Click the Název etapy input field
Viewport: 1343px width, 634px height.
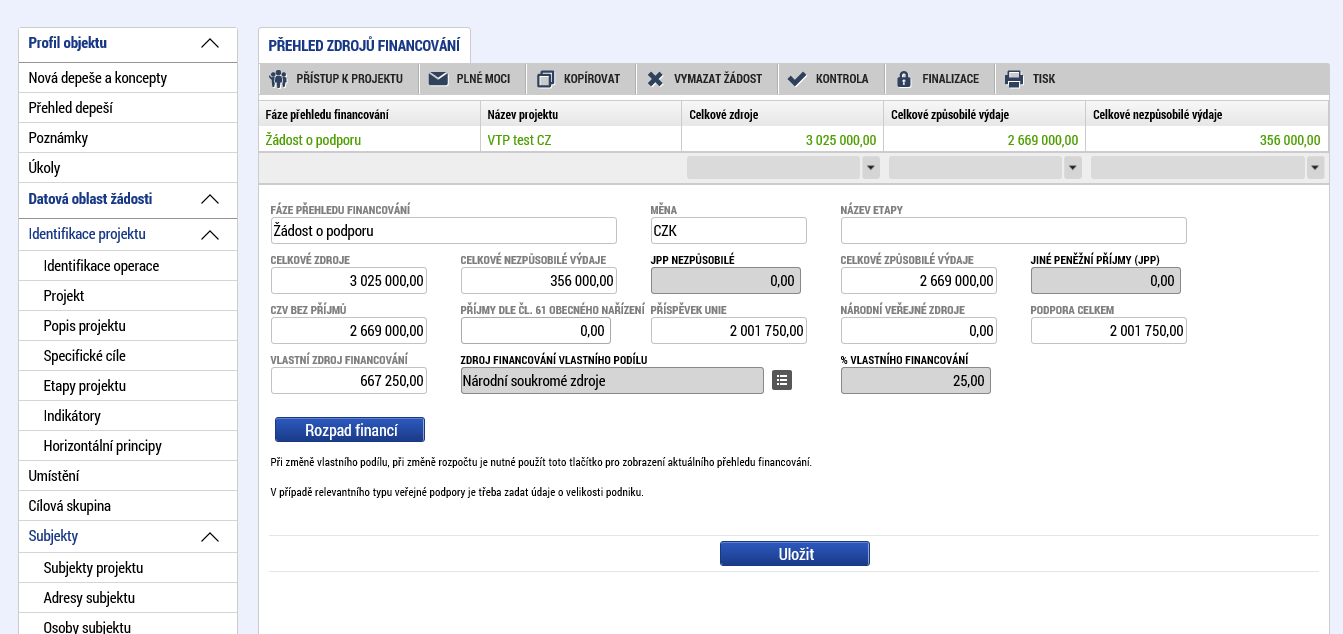coord(1014,231)
